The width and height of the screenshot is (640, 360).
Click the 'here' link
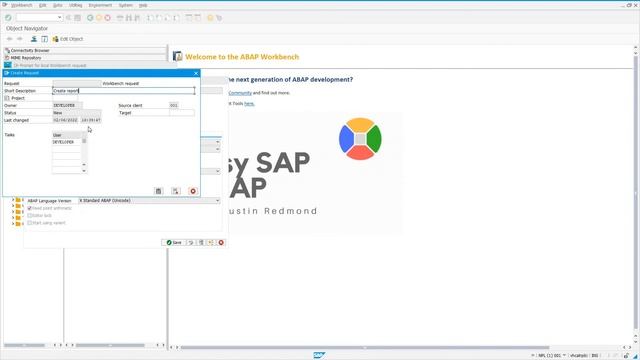click(249, 104)
